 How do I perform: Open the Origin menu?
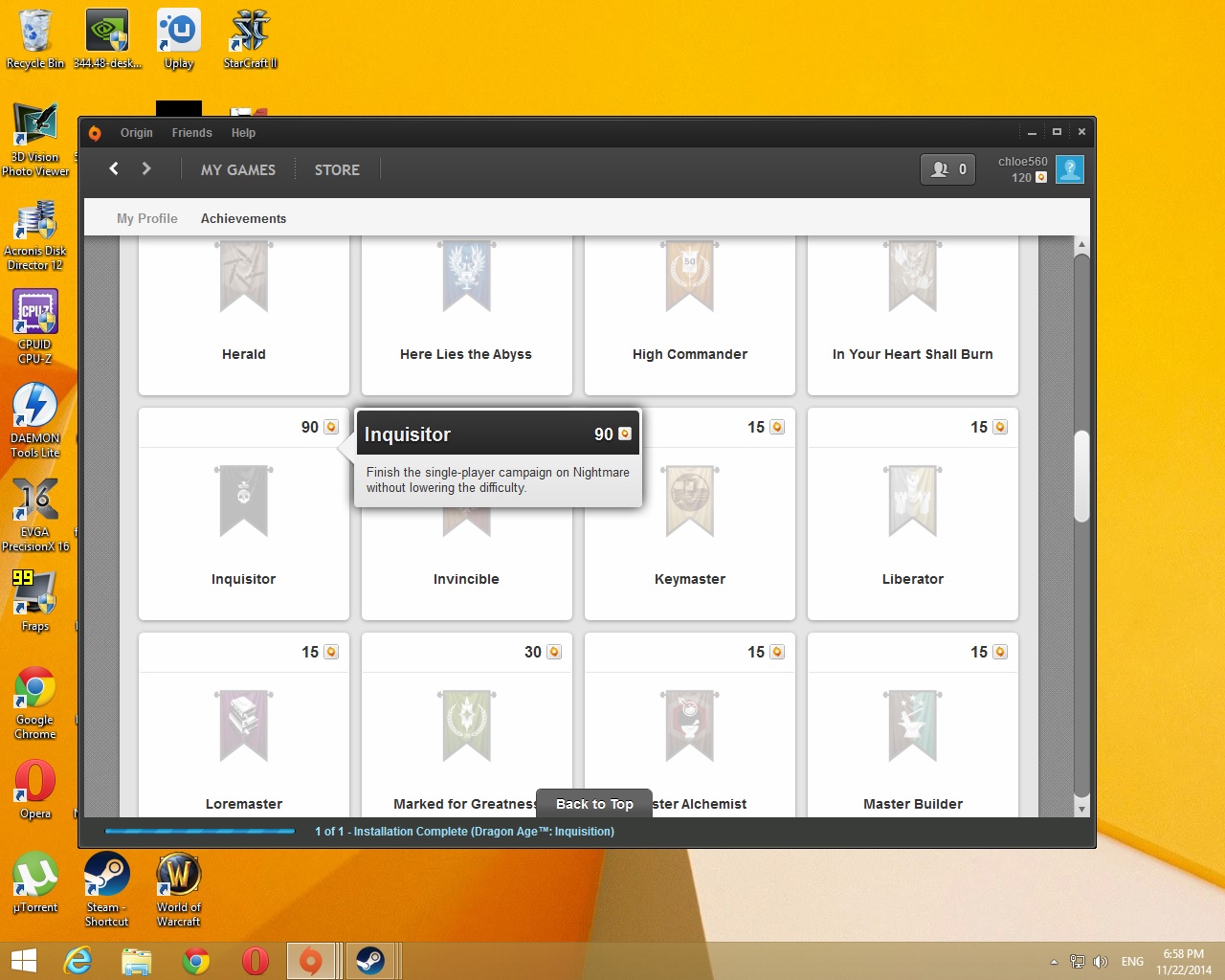pos(136,133)
